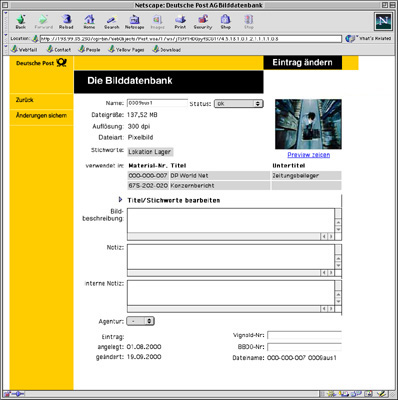Click the Bildbeschreibung text area

click(x=231, y=220)
